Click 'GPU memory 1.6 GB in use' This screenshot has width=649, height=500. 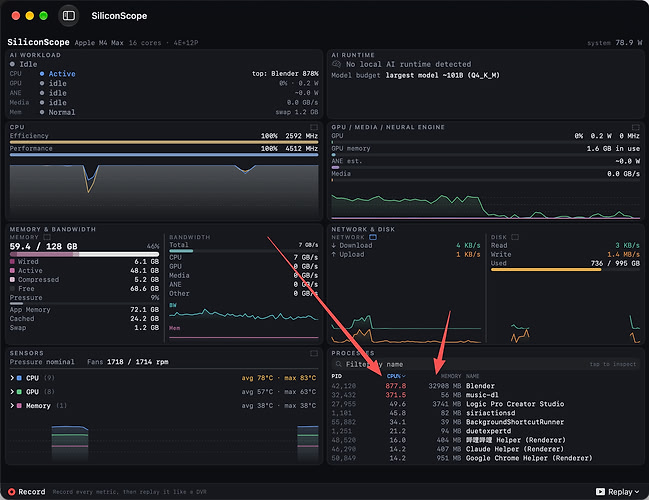pos(485,149)
